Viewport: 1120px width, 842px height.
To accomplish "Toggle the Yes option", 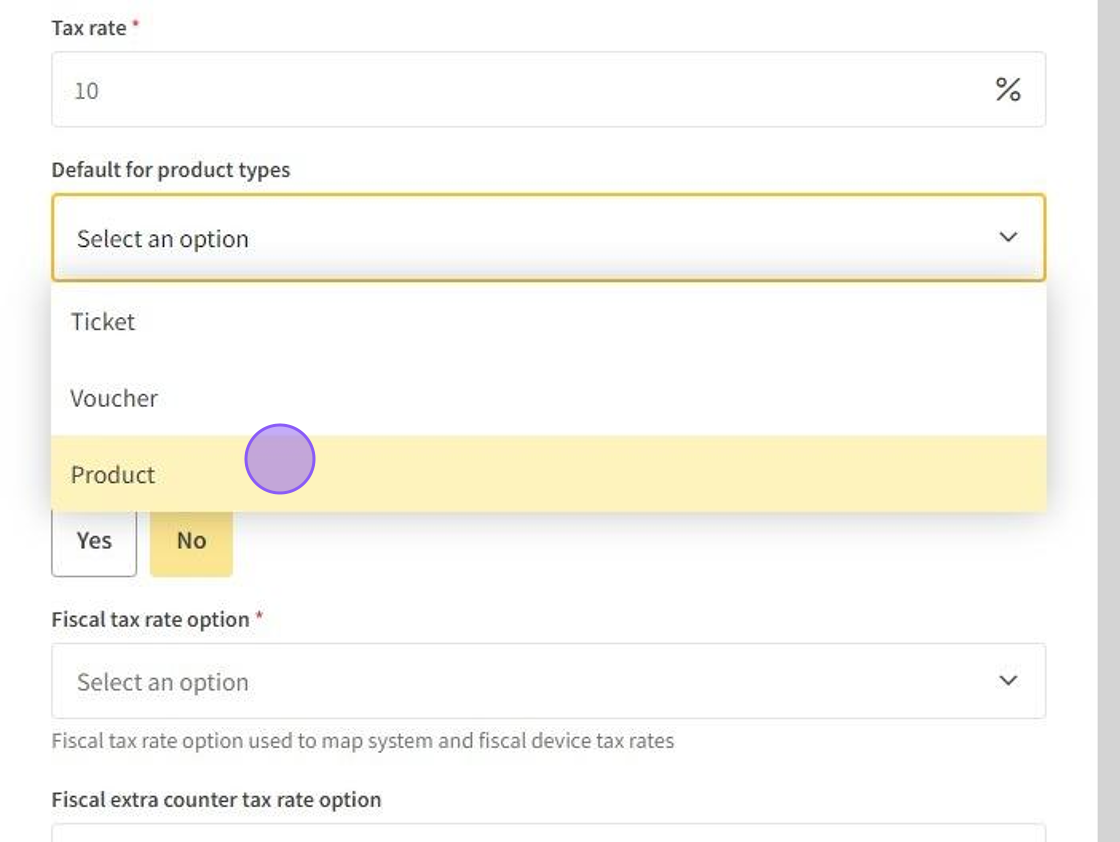I will 94,541.
